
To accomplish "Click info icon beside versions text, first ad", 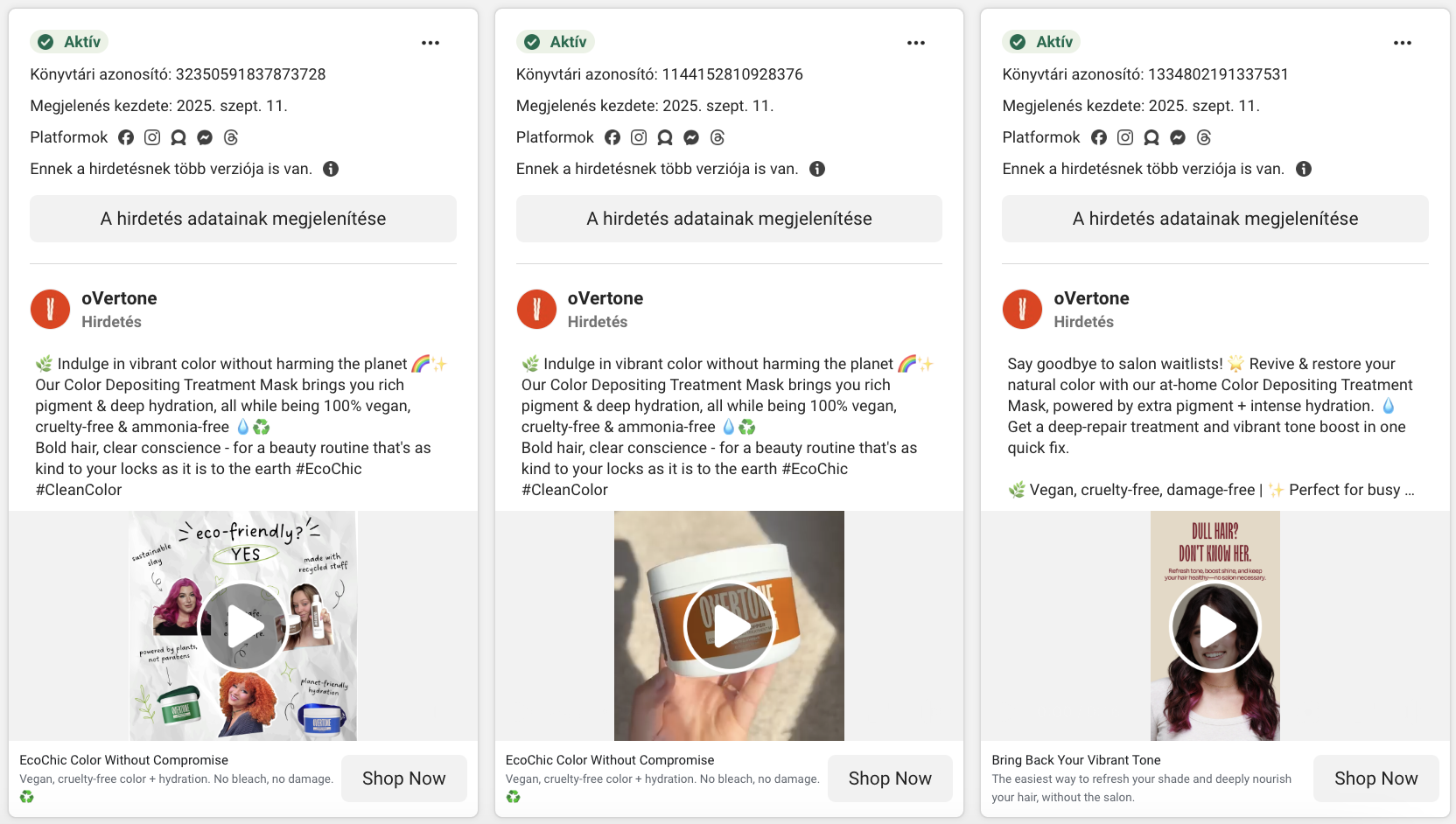I will [331, 169].
